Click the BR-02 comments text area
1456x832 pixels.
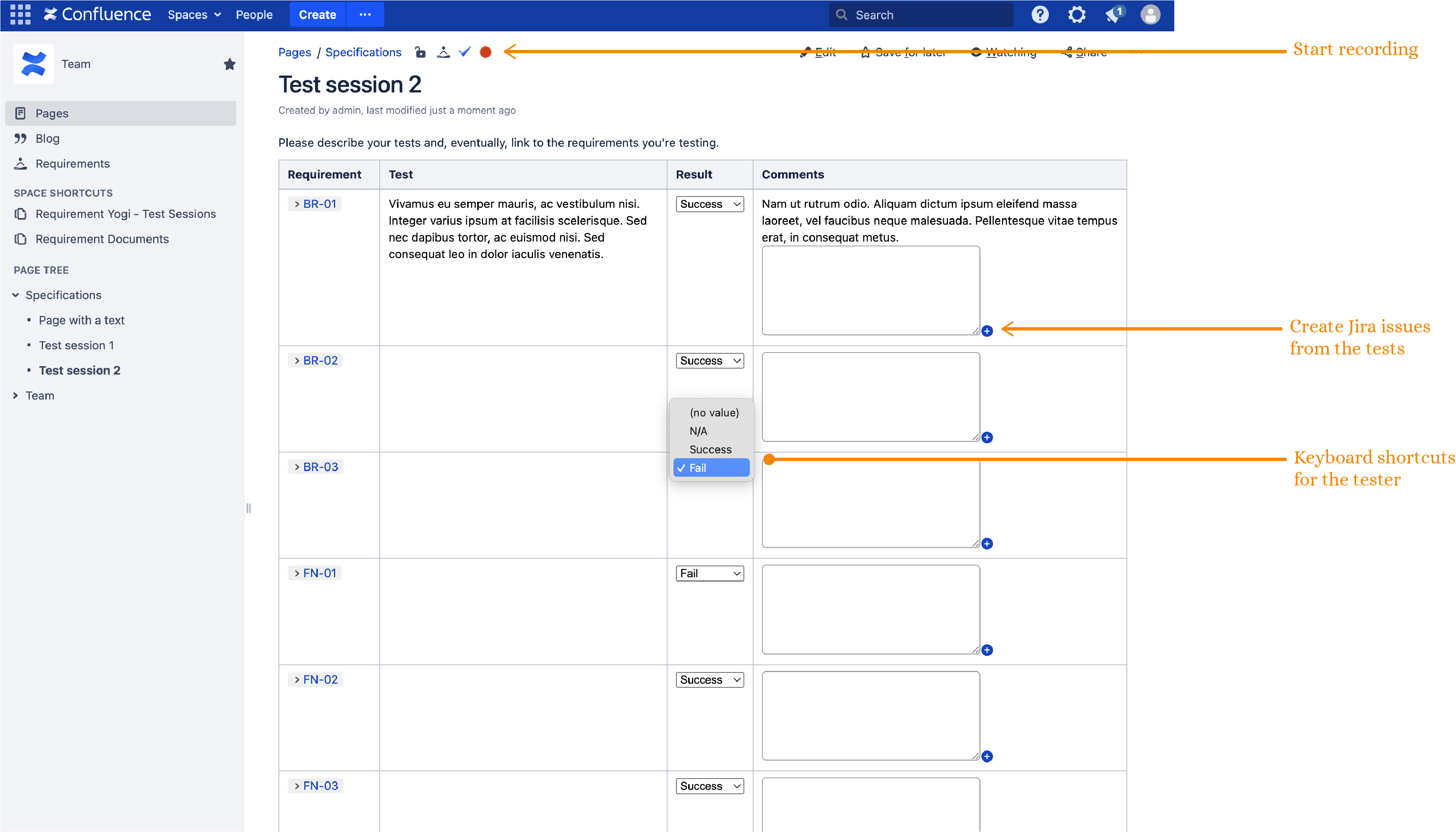pyautogui.click(x=870, y=396)
